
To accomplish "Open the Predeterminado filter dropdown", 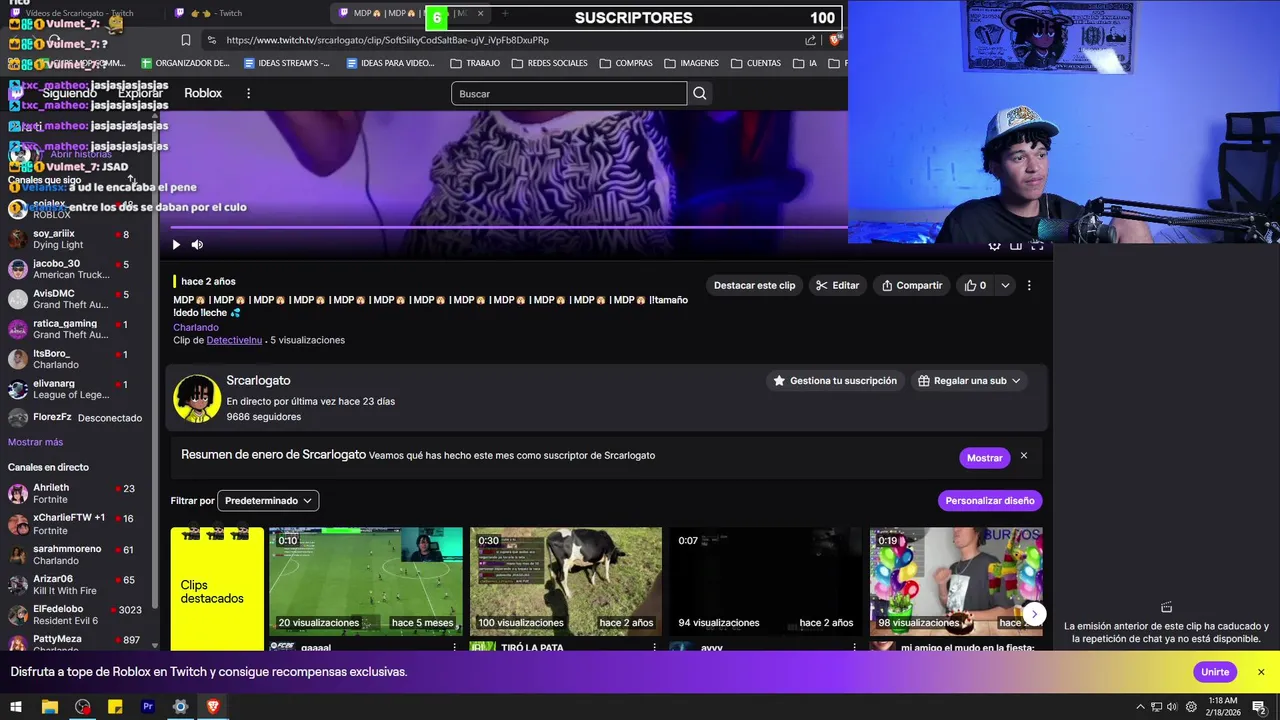I will tap(269, 500).
